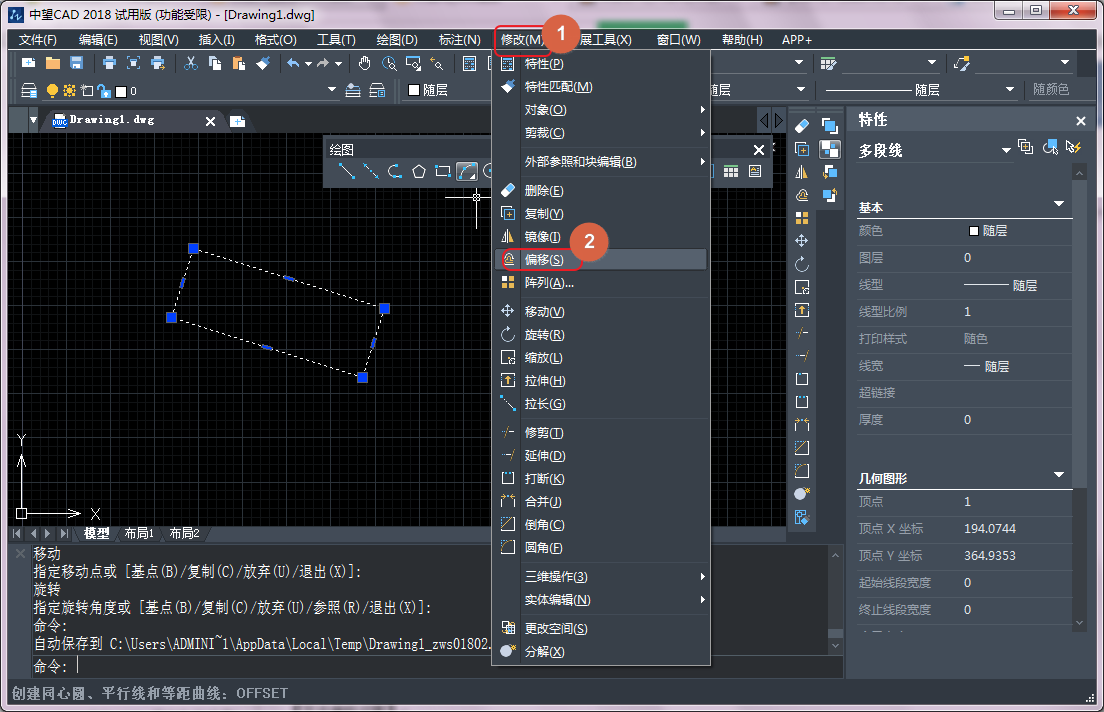Image resolution: width=1104 pixels, height=712 pixels.
Task: Choose 偏移(S) from the 修改 menu
Action: 545,259
